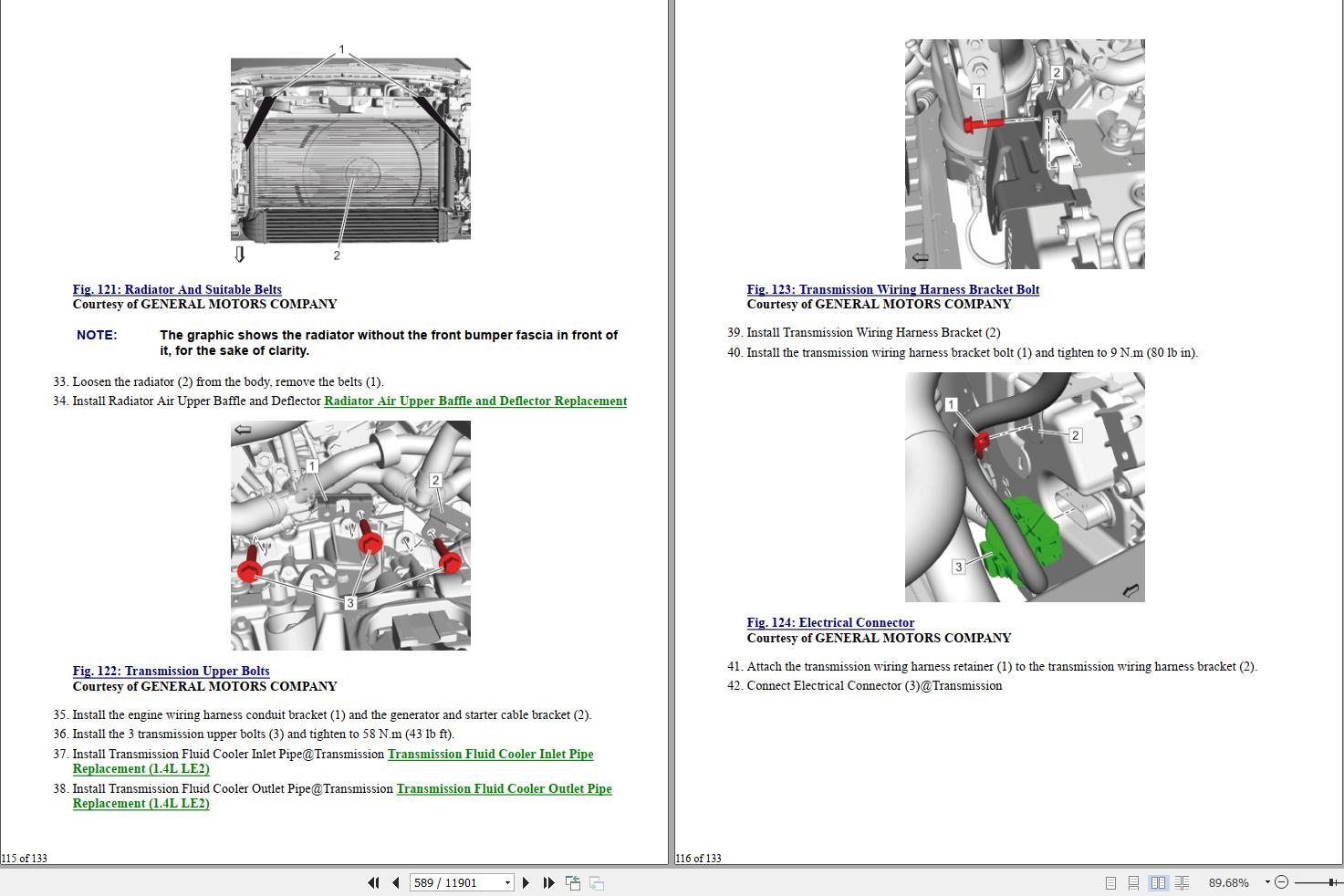Viewport: 1344px width, 896px height.
Task: Toggle continuous facing page layout
Action: click(x=1182, y=882)
